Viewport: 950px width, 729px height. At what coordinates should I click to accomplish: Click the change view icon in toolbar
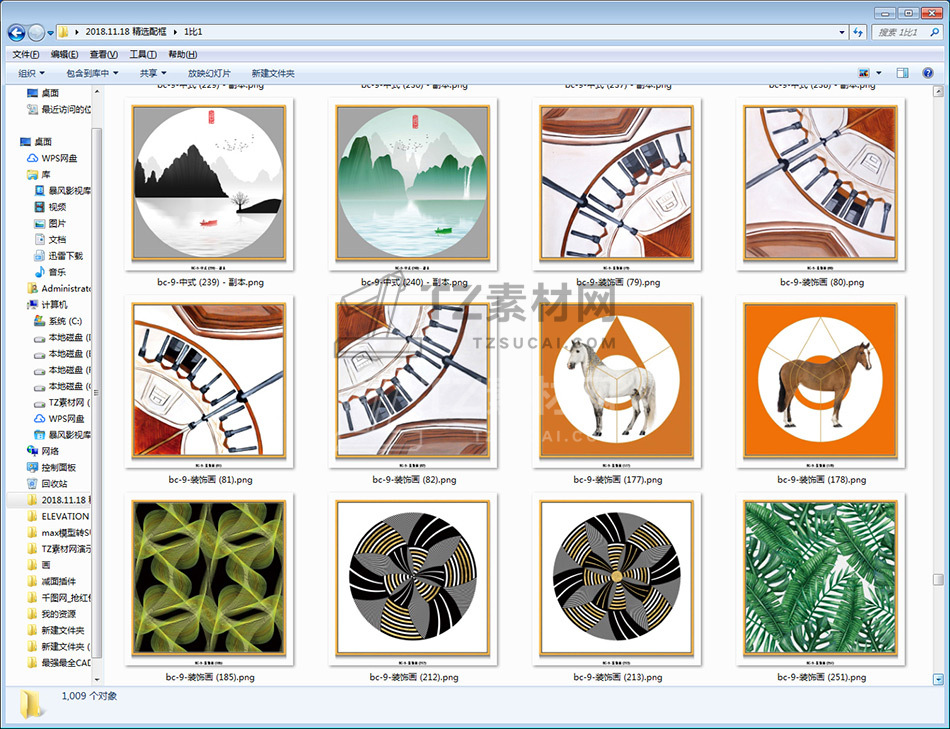864,73
